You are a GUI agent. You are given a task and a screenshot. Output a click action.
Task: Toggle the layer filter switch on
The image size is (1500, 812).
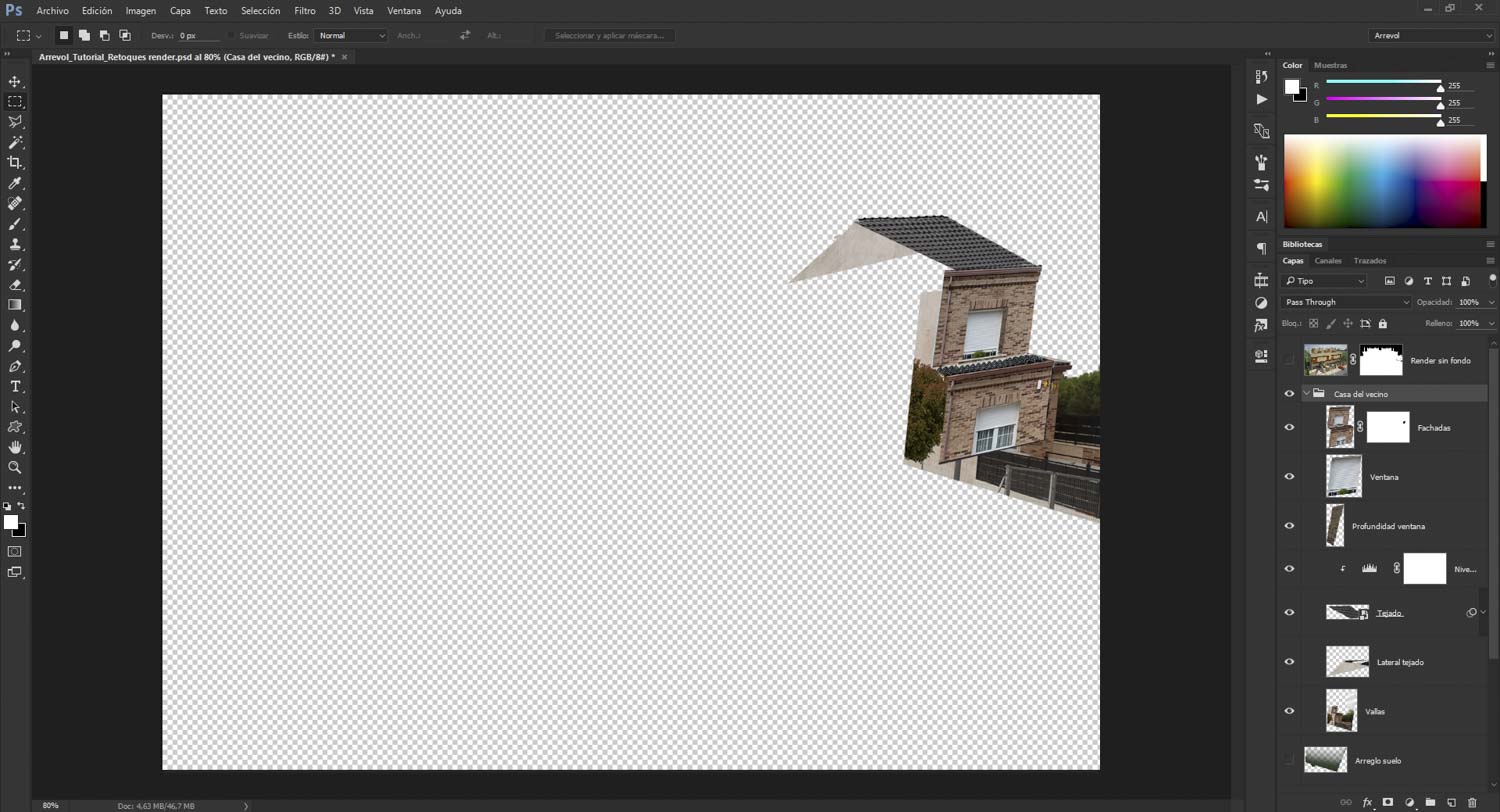tap(1492, 280)
